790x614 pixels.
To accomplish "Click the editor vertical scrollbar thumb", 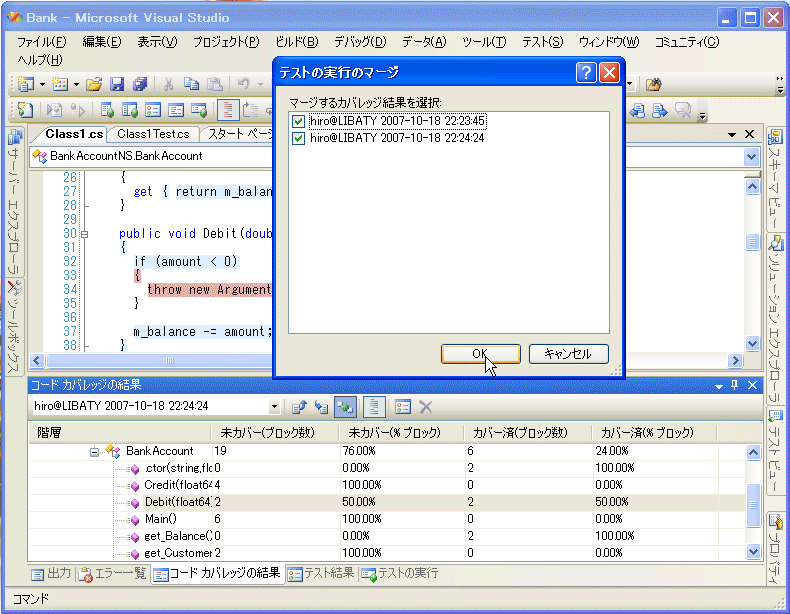I will [x=752, y=242].
